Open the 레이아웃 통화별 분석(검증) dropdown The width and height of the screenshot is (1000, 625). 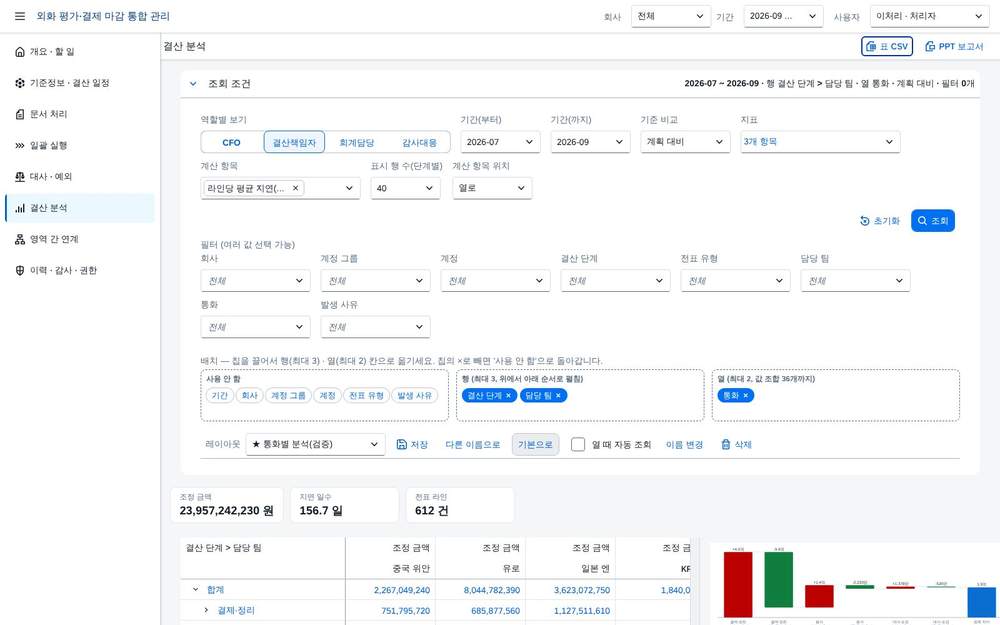pyautogui.click(x=316, y=445)
